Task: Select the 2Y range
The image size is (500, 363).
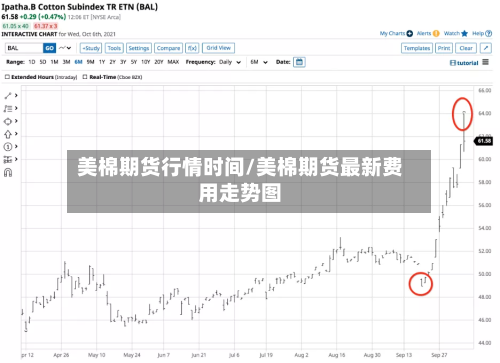Action: click(x=113, y=62)
